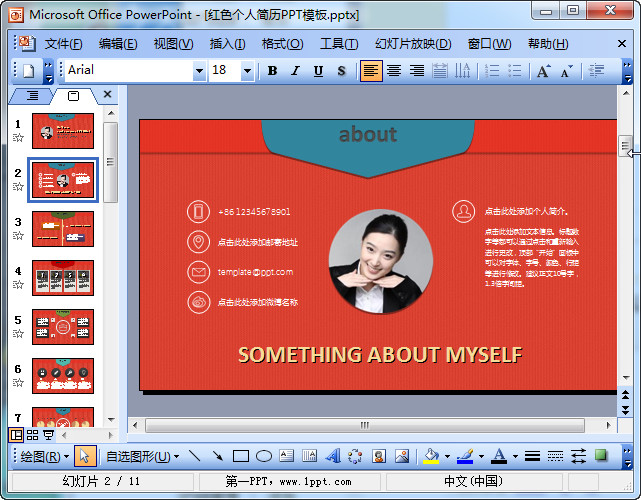Select the Arrow drawing tool
The height and width of the screenshot is (500, 641).
(217, 456)
